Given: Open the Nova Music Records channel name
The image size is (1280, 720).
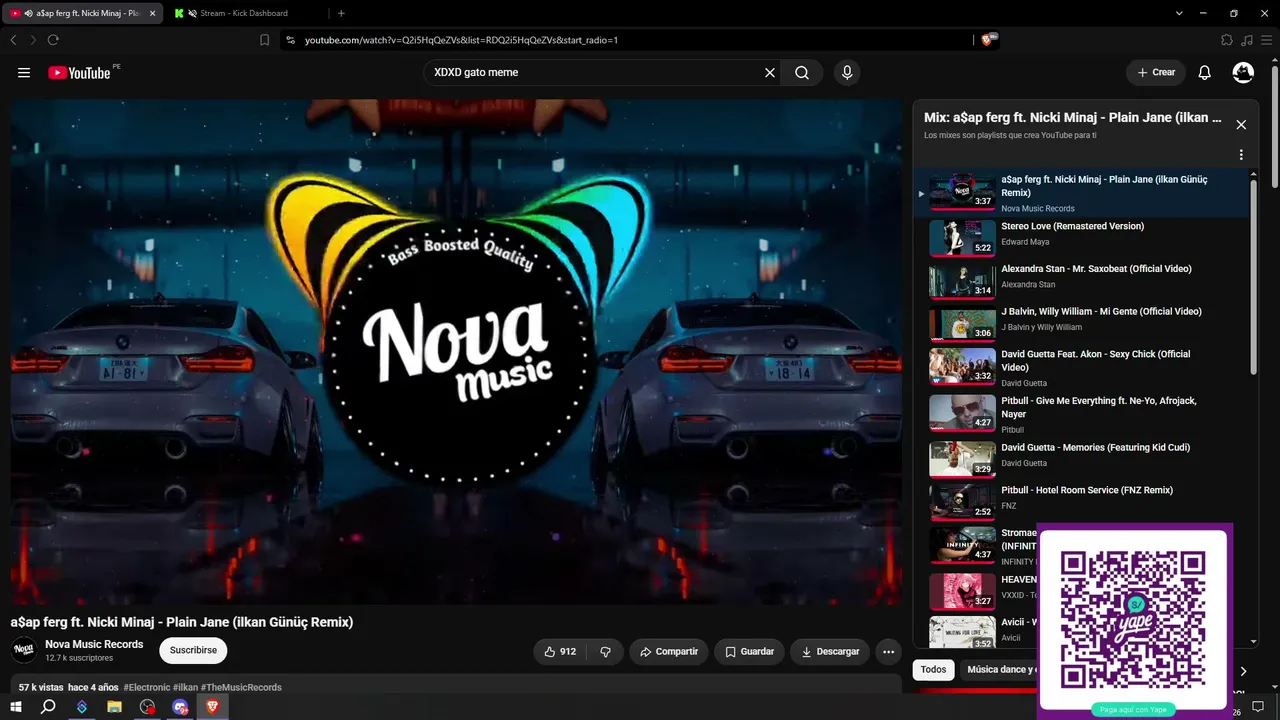Looking at the screenshot, I should (94, 644).
